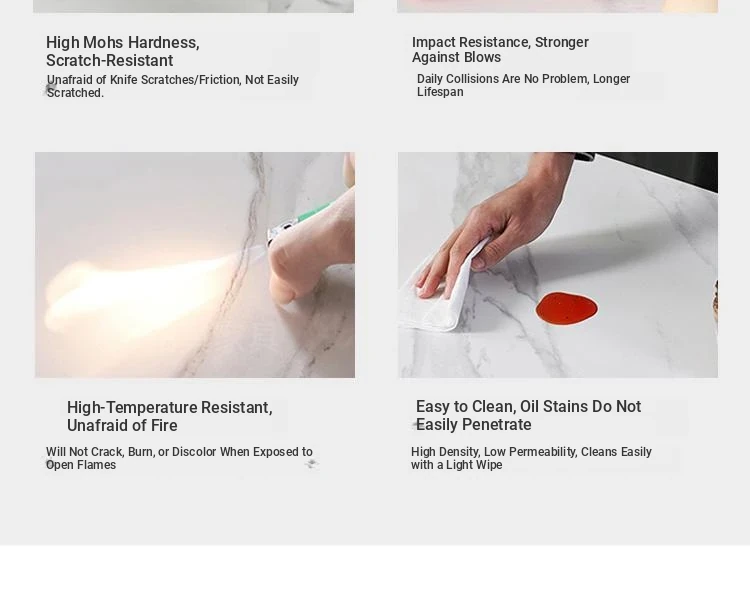The height and width of the screenshot is (600, 750).
Task: Select the heading High Mohs Hardness, Scratch-Resistant
Action: (123, 51)
